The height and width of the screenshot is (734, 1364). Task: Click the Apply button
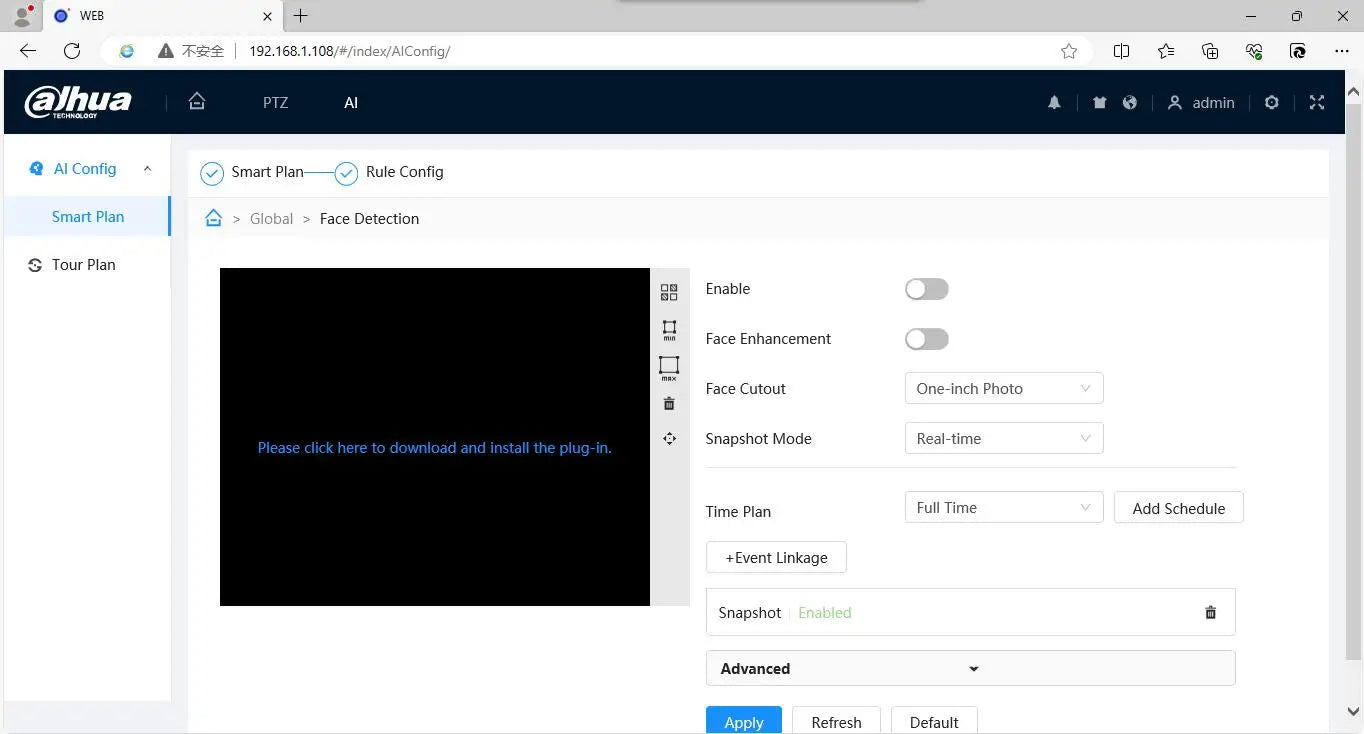(x=743, y=722)
